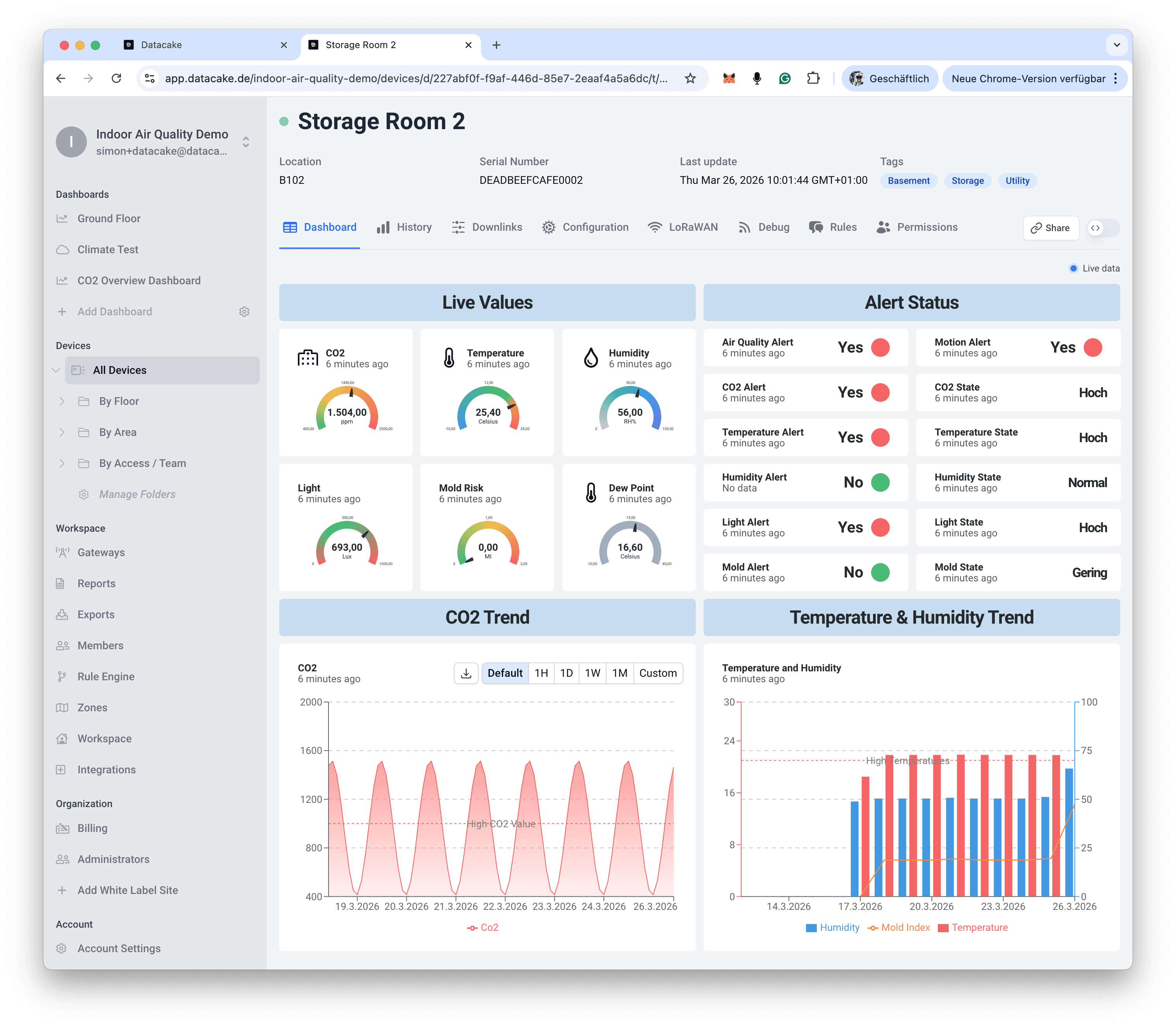Open the extensions puzzle icon
This screenshot has height=1027, width=1176.
(813, 78)
